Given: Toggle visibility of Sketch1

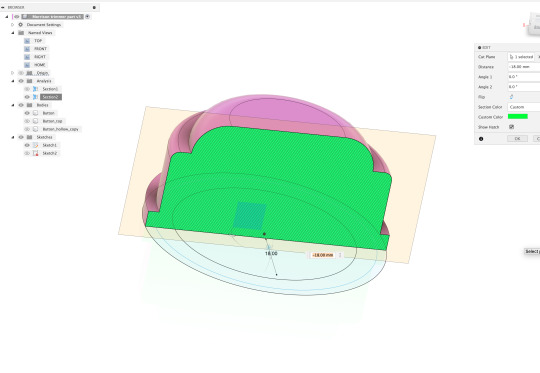Looking at the screenshot, I should [x=27, y=145].
